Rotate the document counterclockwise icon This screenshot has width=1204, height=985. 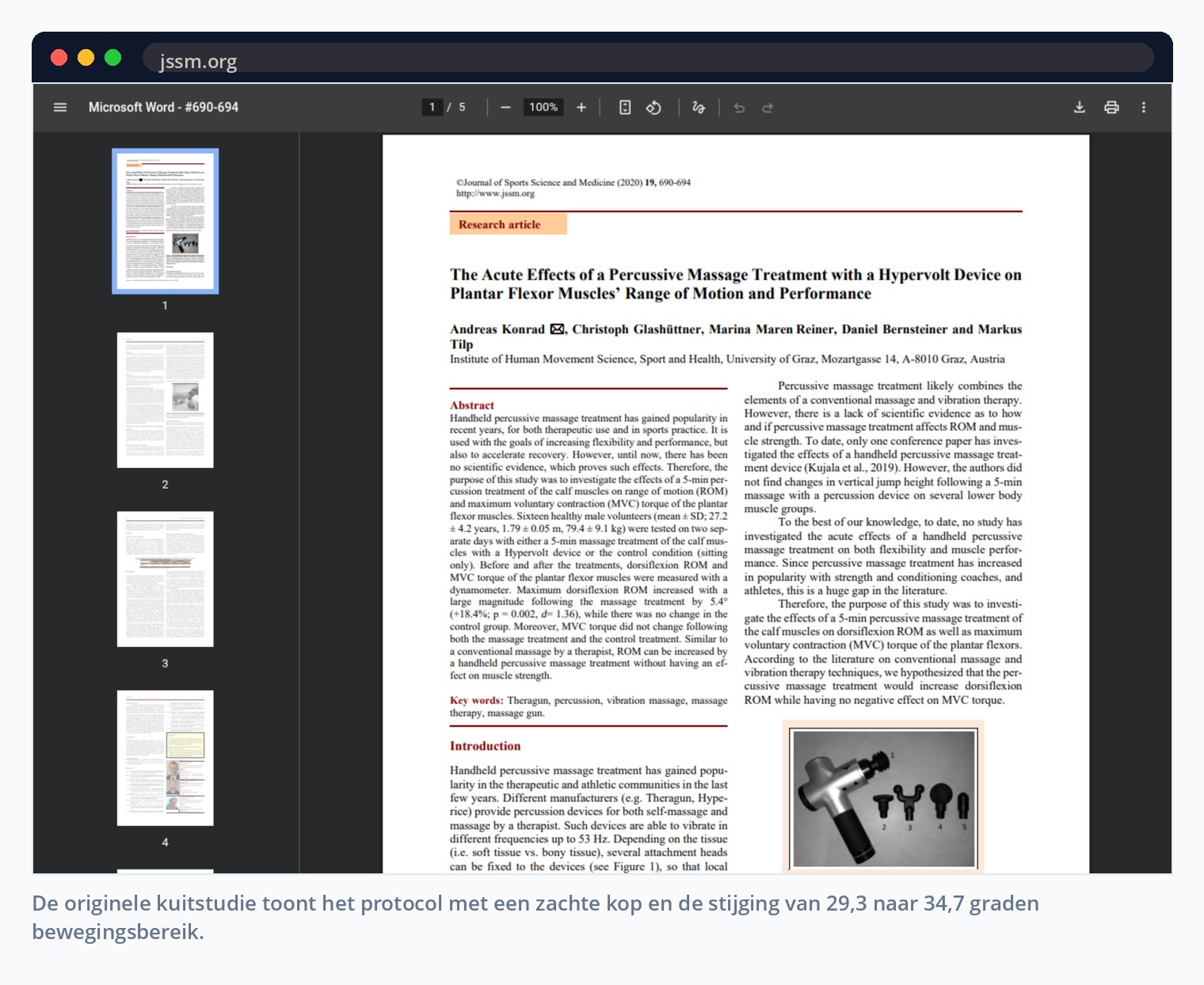click(653, 107)
